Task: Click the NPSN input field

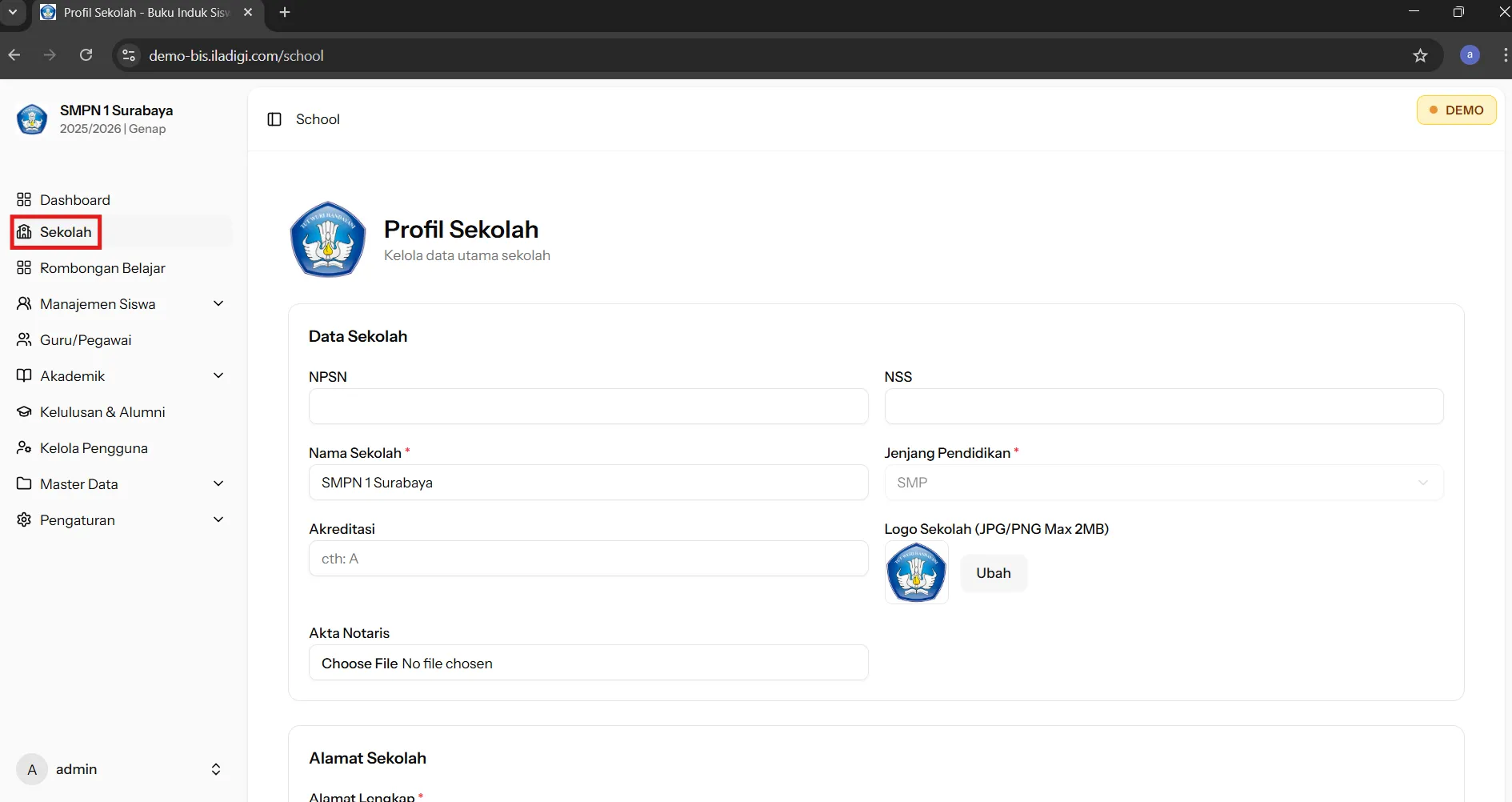Action: [588, 407]
